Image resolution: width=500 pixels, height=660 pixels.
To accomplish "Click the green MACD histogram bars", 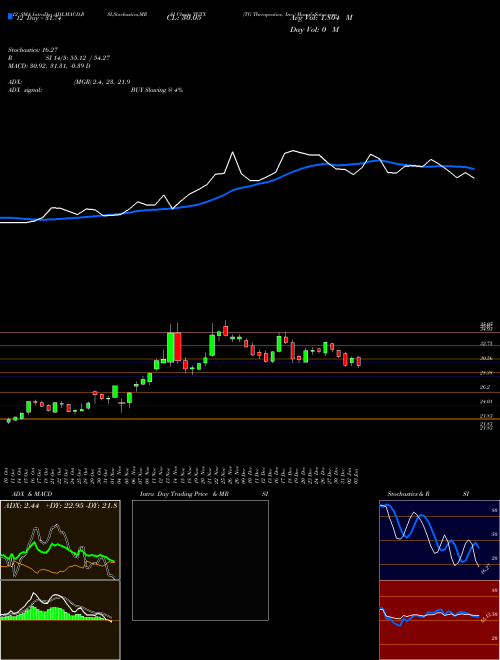I will point(53,614).
